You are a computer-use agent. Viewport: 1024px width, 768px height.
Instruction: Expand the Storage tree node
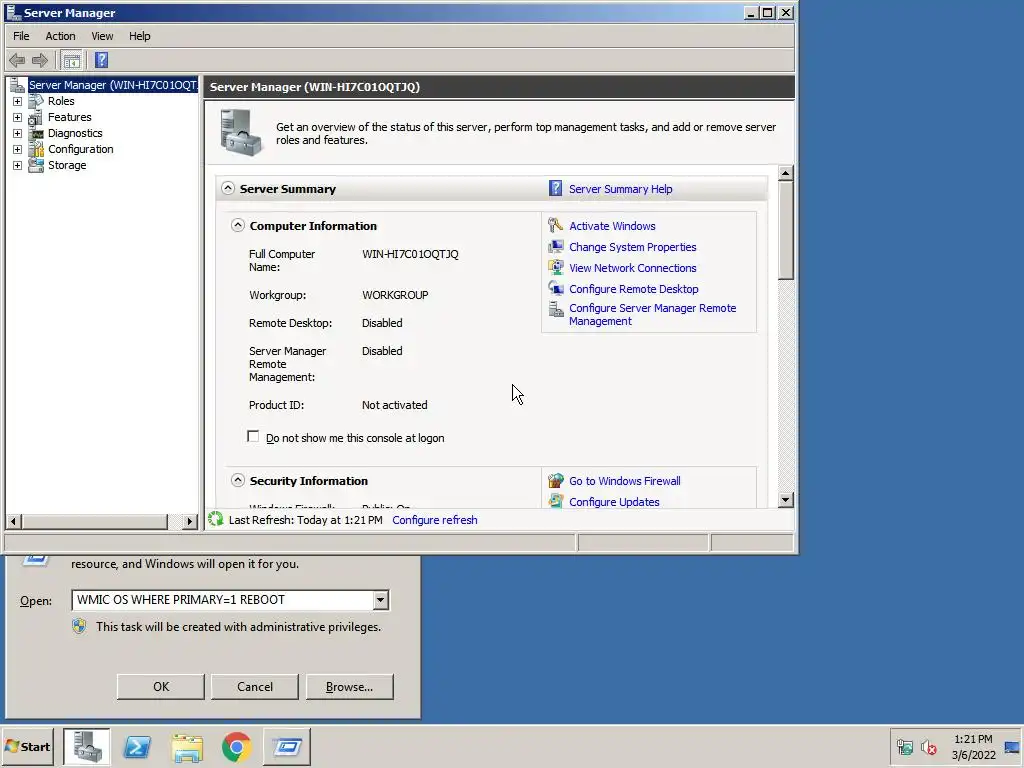(18, 165)
